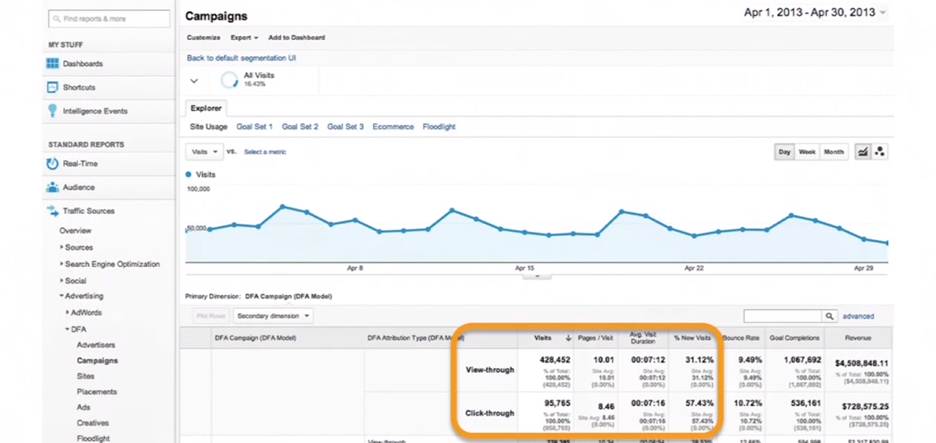The image size is (936, 443).
Task: Switch to line chart view icon
Action: point(861,152)
